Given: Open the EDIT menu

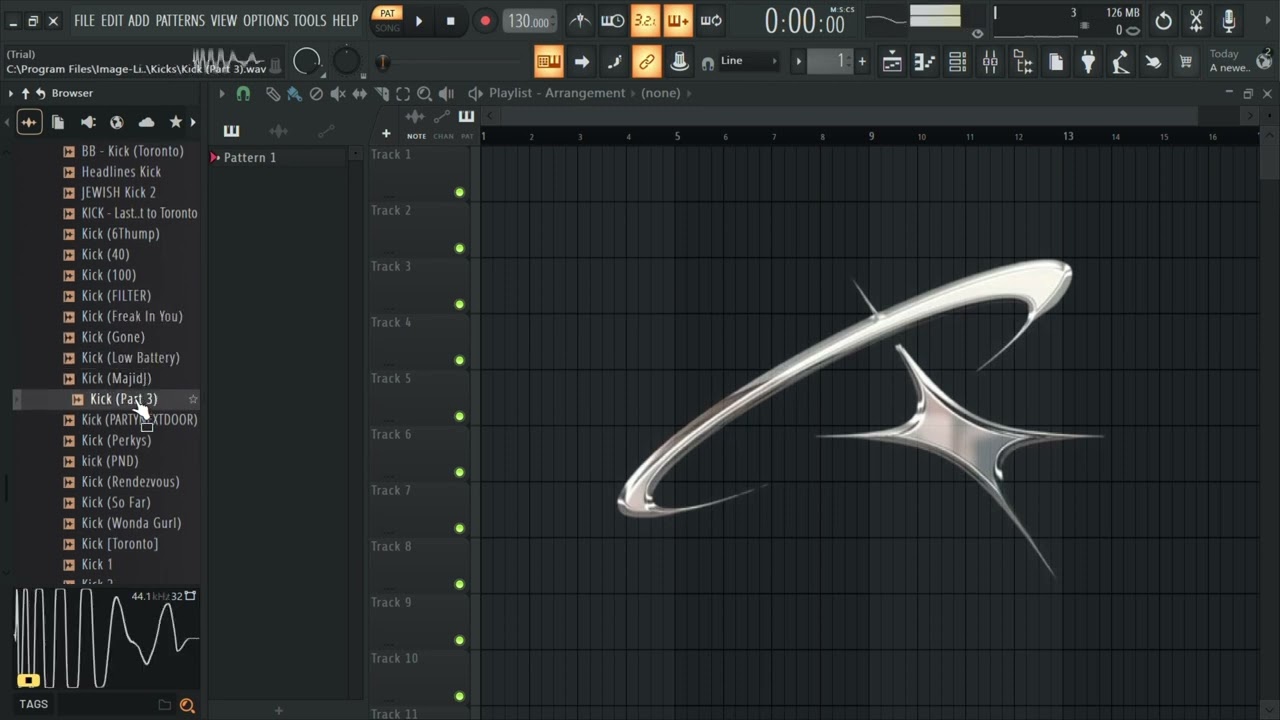Looking at the screenshot, I should pyautogui.click(x=112, y=20).
